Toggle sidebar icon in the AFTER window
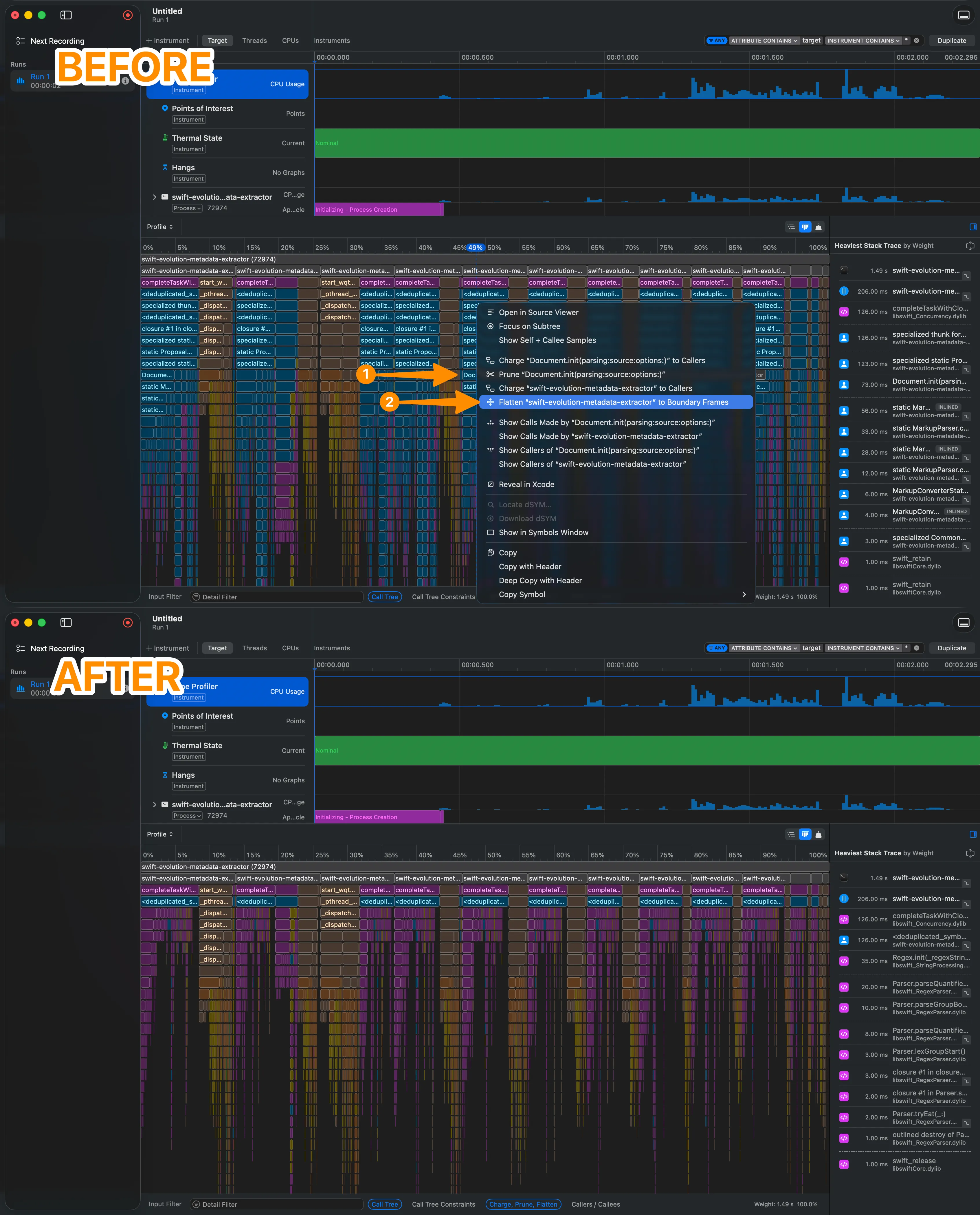The height and width of the screenshot is (1215, 980). (66, 623)
